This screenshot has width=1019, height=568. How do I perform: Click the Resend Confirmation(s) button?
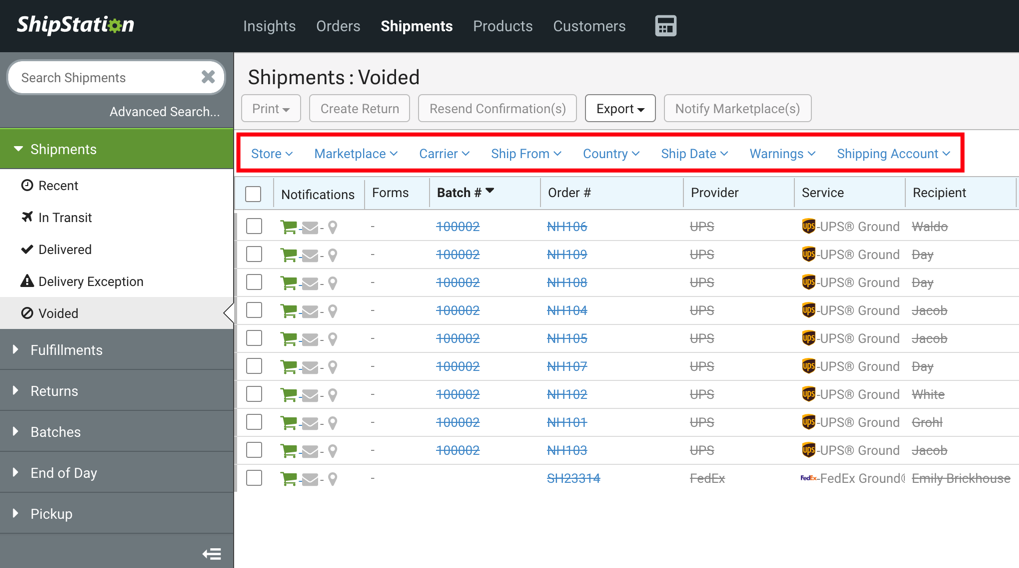[x=497, y=109]
